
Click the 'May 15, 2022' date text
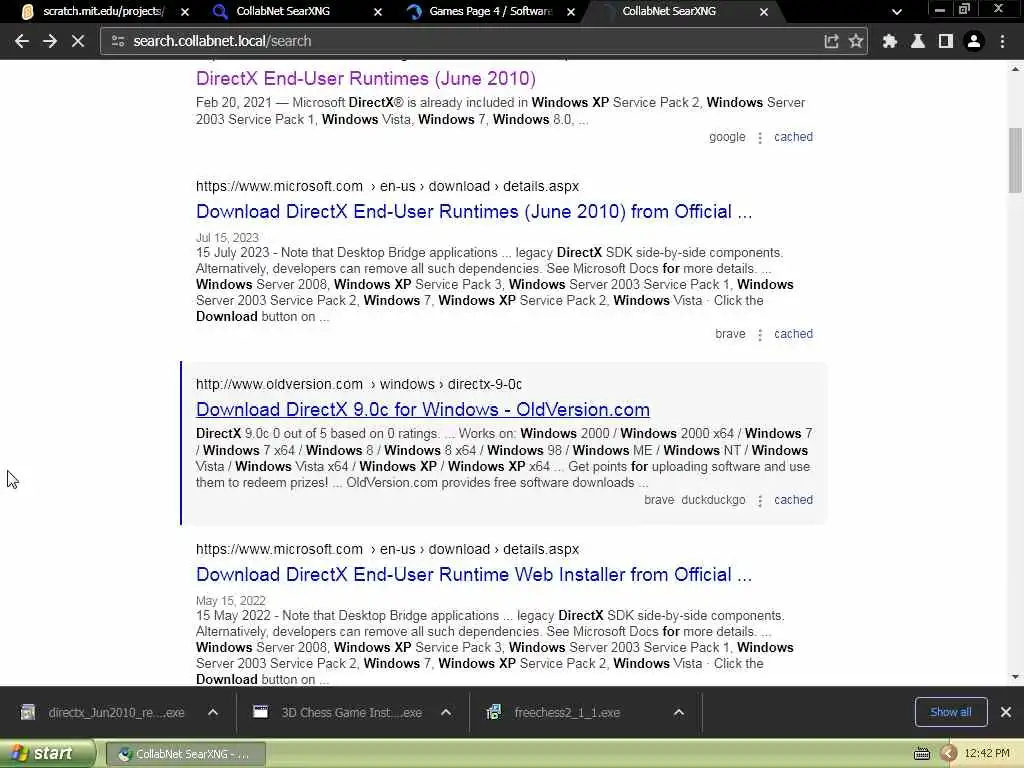click(231, 601)
